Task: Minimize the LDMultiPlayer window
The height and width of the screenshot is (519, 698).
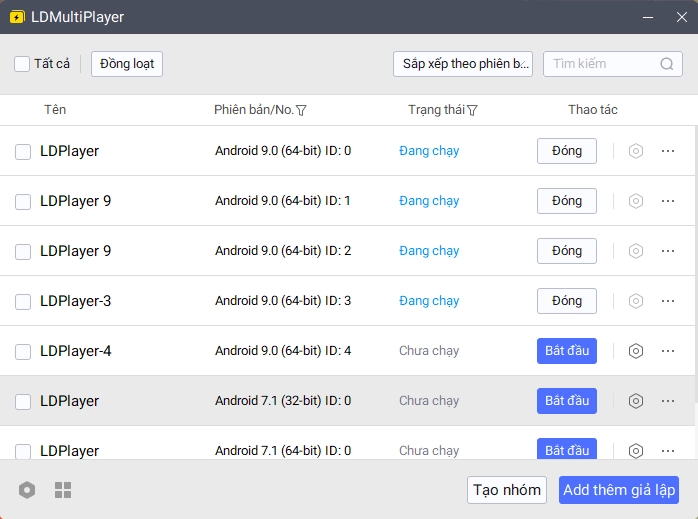Action: pyautogui.click(x=648, y=17)
